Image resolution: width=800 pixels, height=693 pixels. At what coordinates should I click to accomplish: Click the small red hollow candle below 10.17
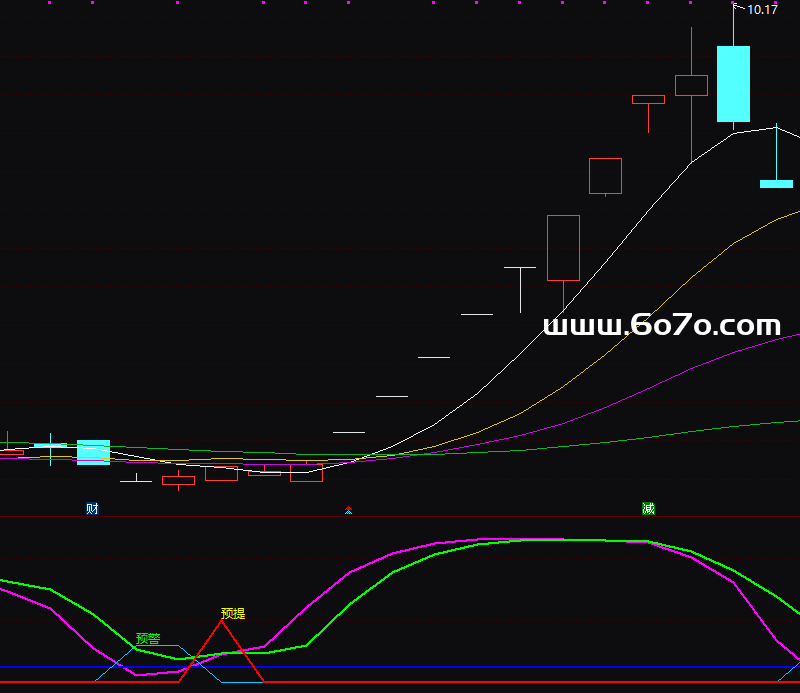[x=648, y=100]
